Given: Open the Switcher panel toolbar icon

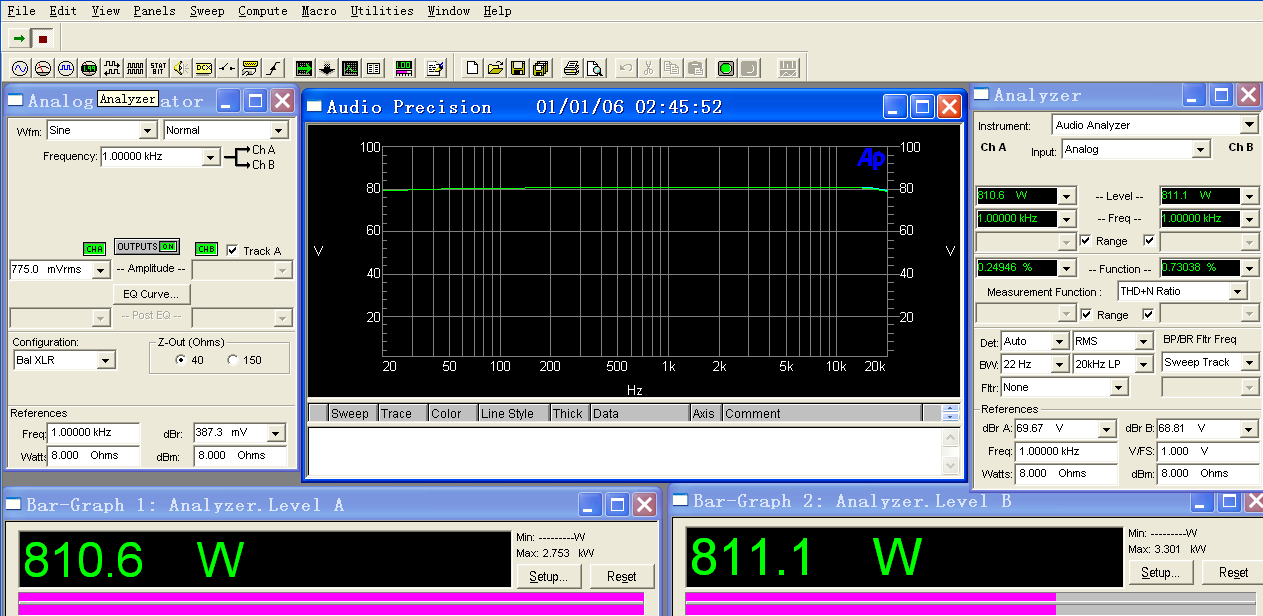Looking at the screenshot, I should (x=227, y=68).
